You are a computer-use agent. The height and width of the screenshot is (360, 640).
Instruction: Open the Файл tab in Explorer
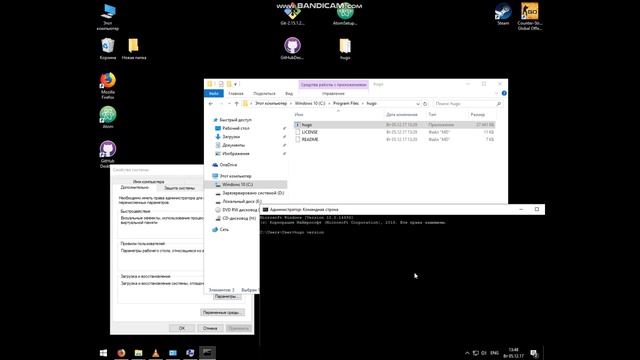coord(214,93)
